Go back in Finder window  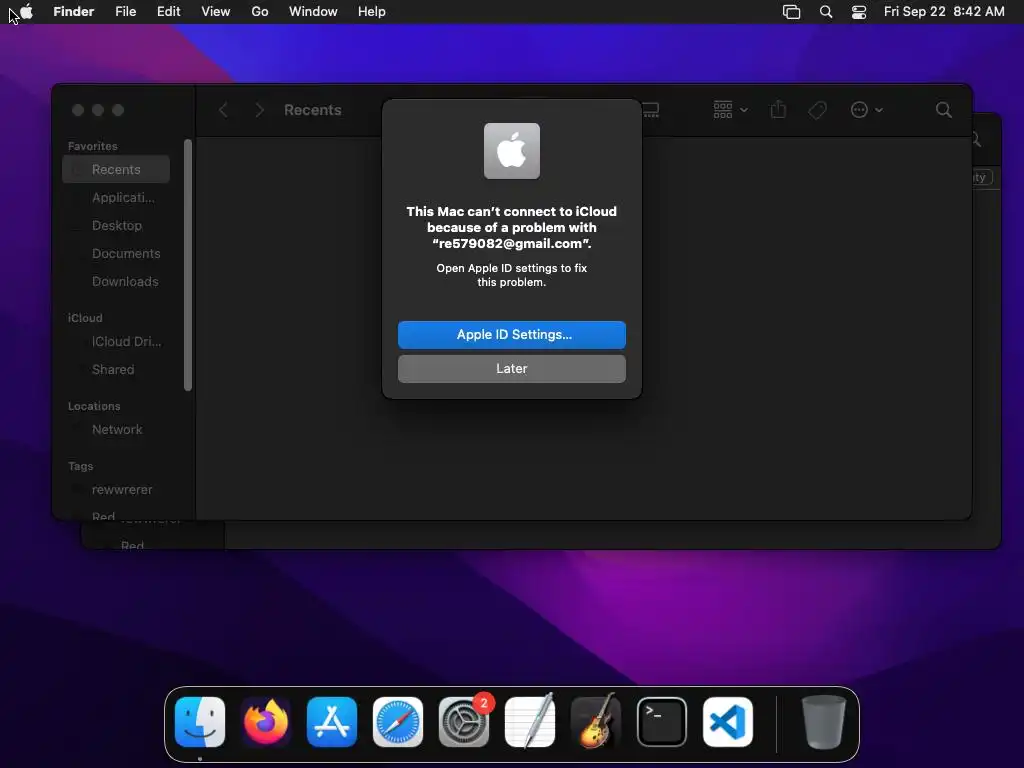[223, 110]
